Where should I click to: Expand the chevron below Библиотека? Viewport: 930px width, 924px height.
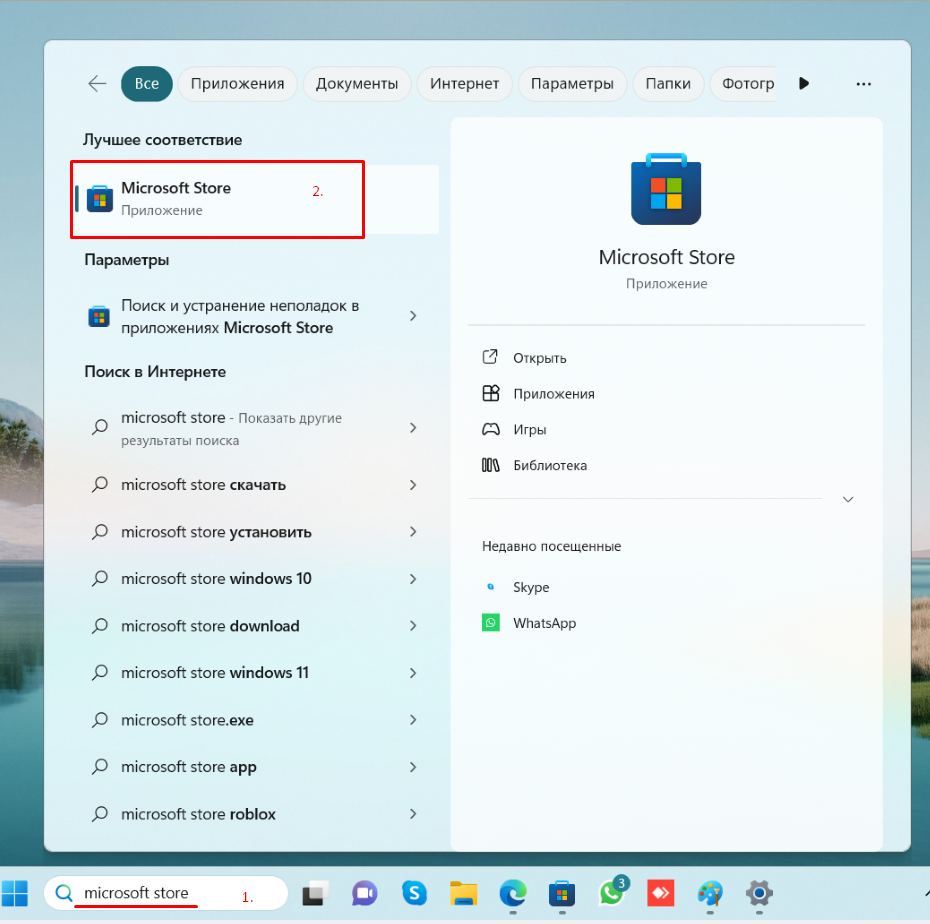[848, 499]
